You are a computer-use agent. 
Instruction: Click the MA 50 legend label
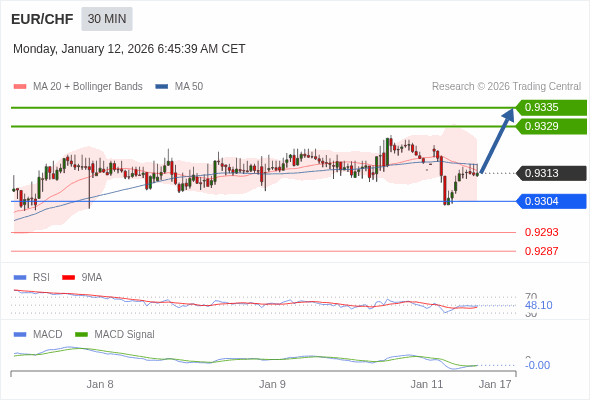[x=189, y=87]
